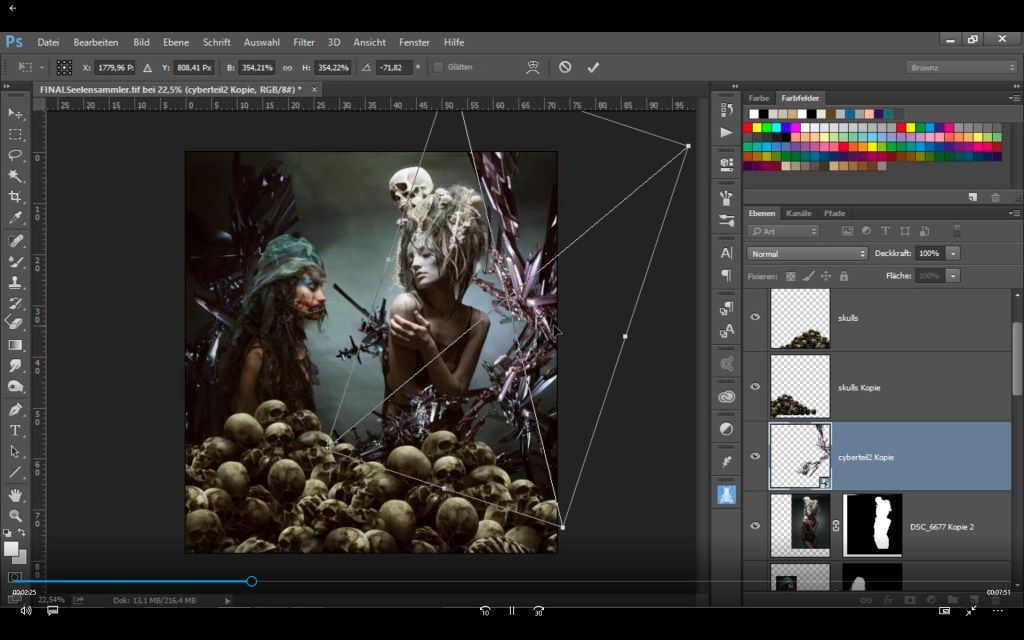Image resolution: width=1024 pixels, height=640 pixels.
Task: Select the Type tool
Action: (x=15, y=430)
